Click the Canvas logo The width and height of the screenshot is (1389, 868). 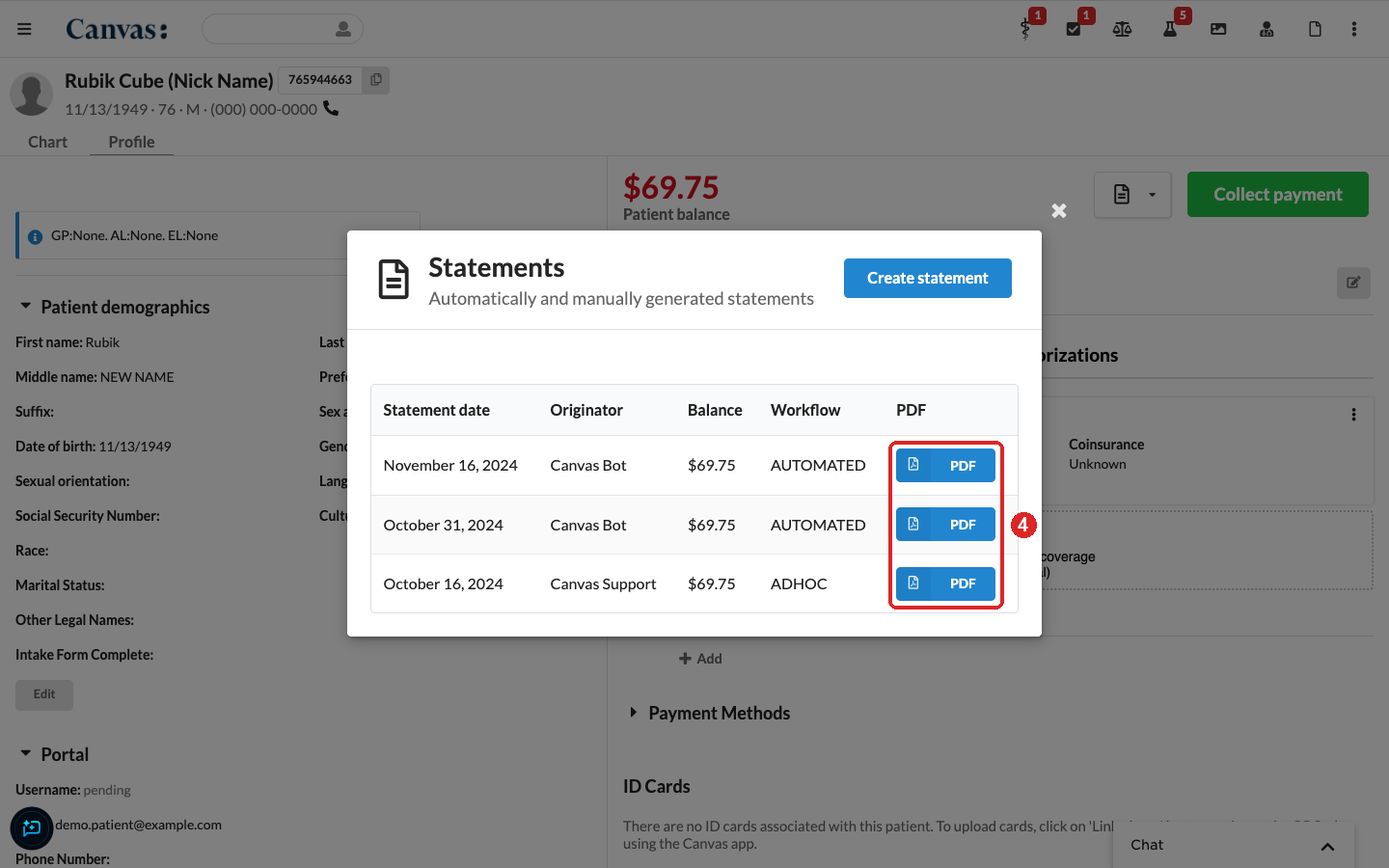[x=117, y=29]
